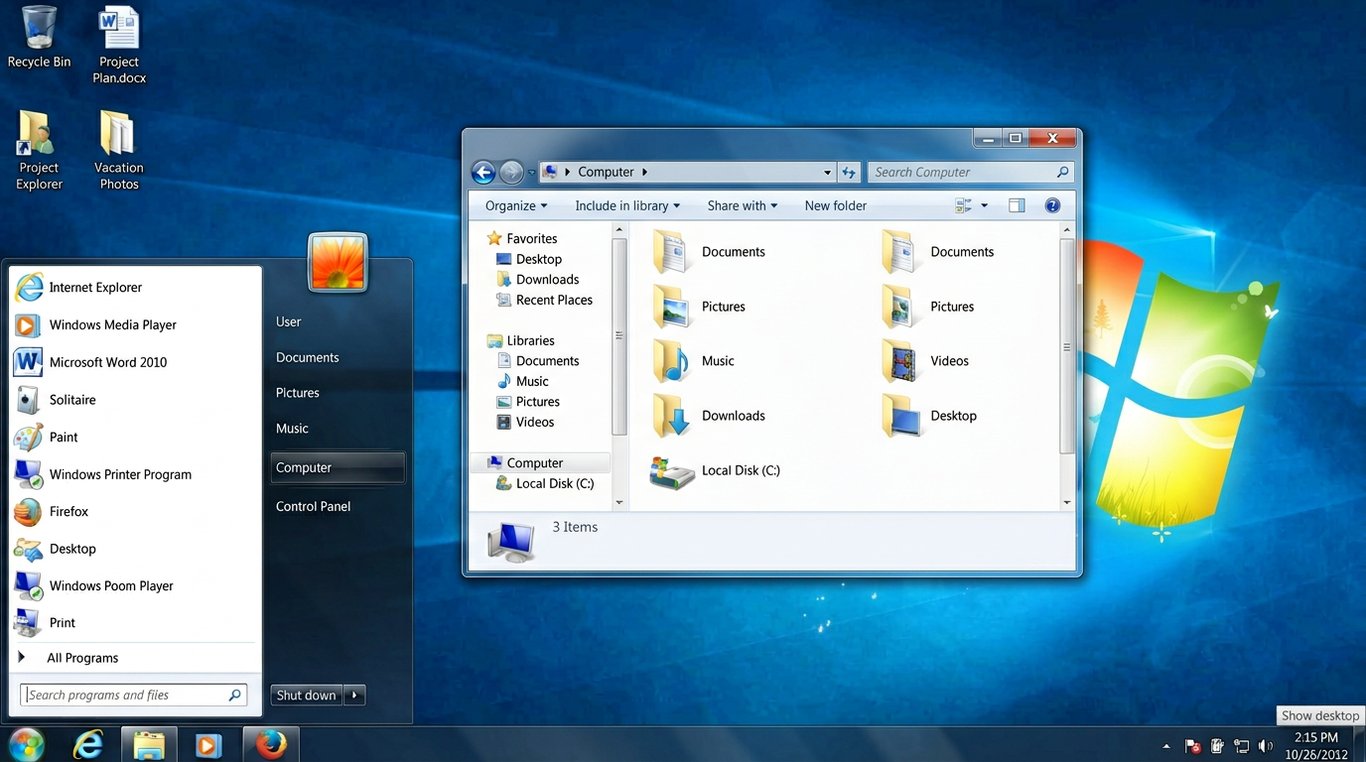Screen dimensions: 1366x762
Task: Open Solitaire from the Start menu
Action: [74, 399]
